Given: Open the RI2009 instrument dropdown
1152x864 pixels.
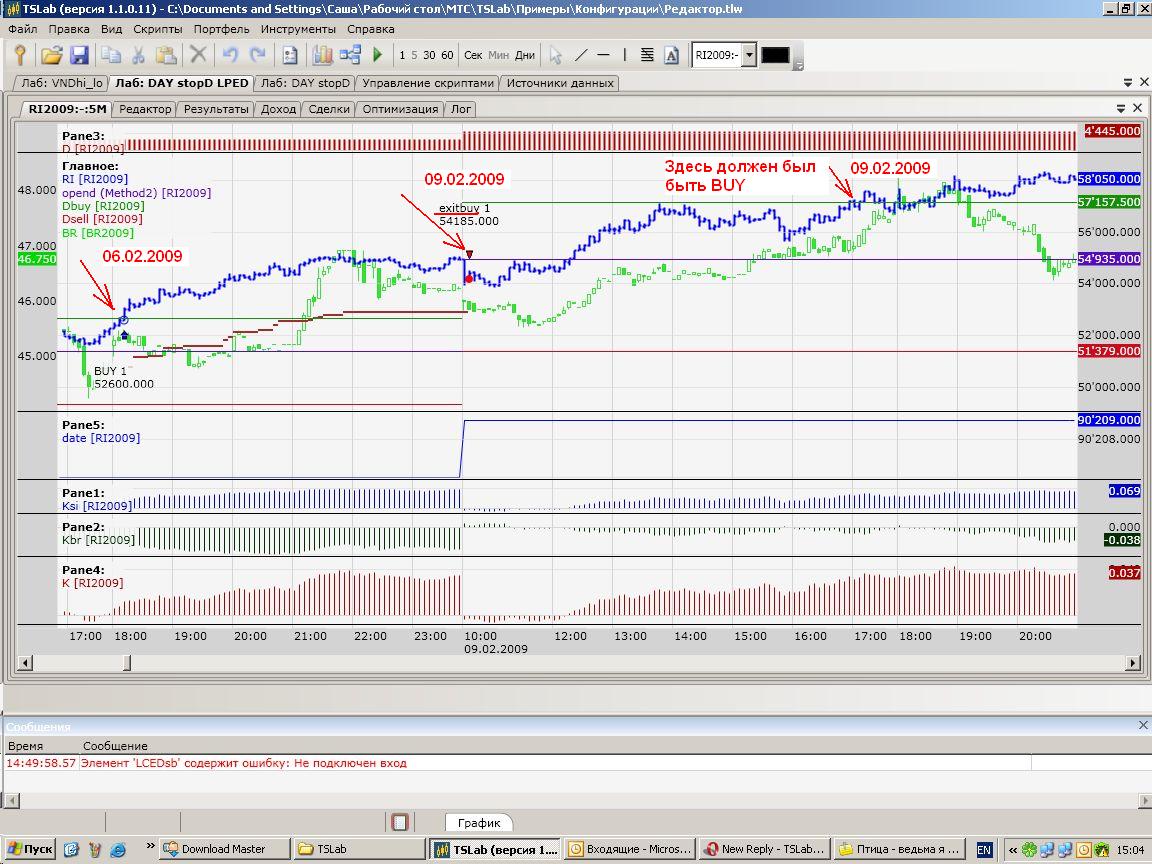Looking at the screenshot, I should 747,55.
